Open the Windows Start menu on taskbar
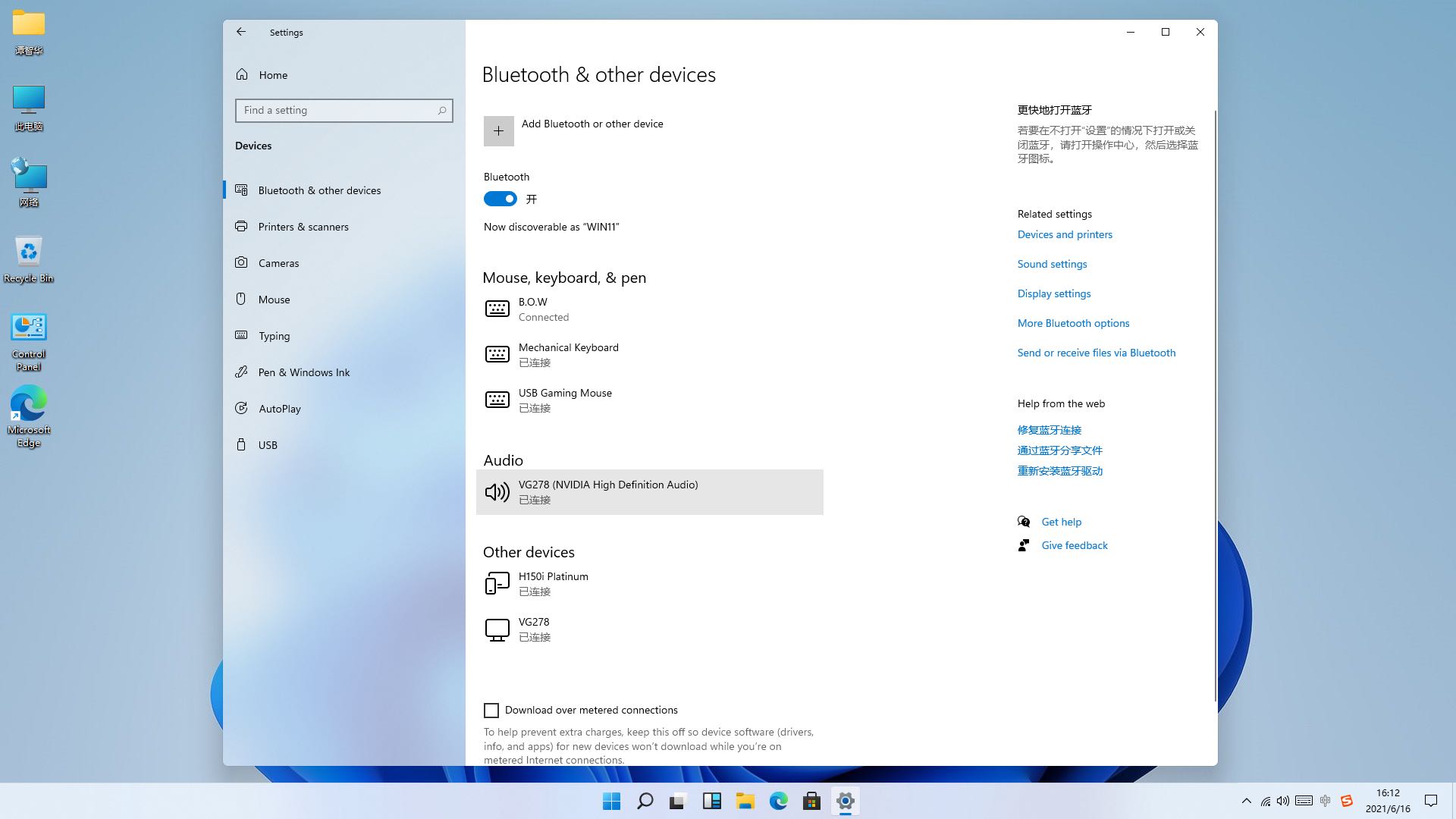The height and width of the screenshot is (819, 1456). [x=611, y=801]
